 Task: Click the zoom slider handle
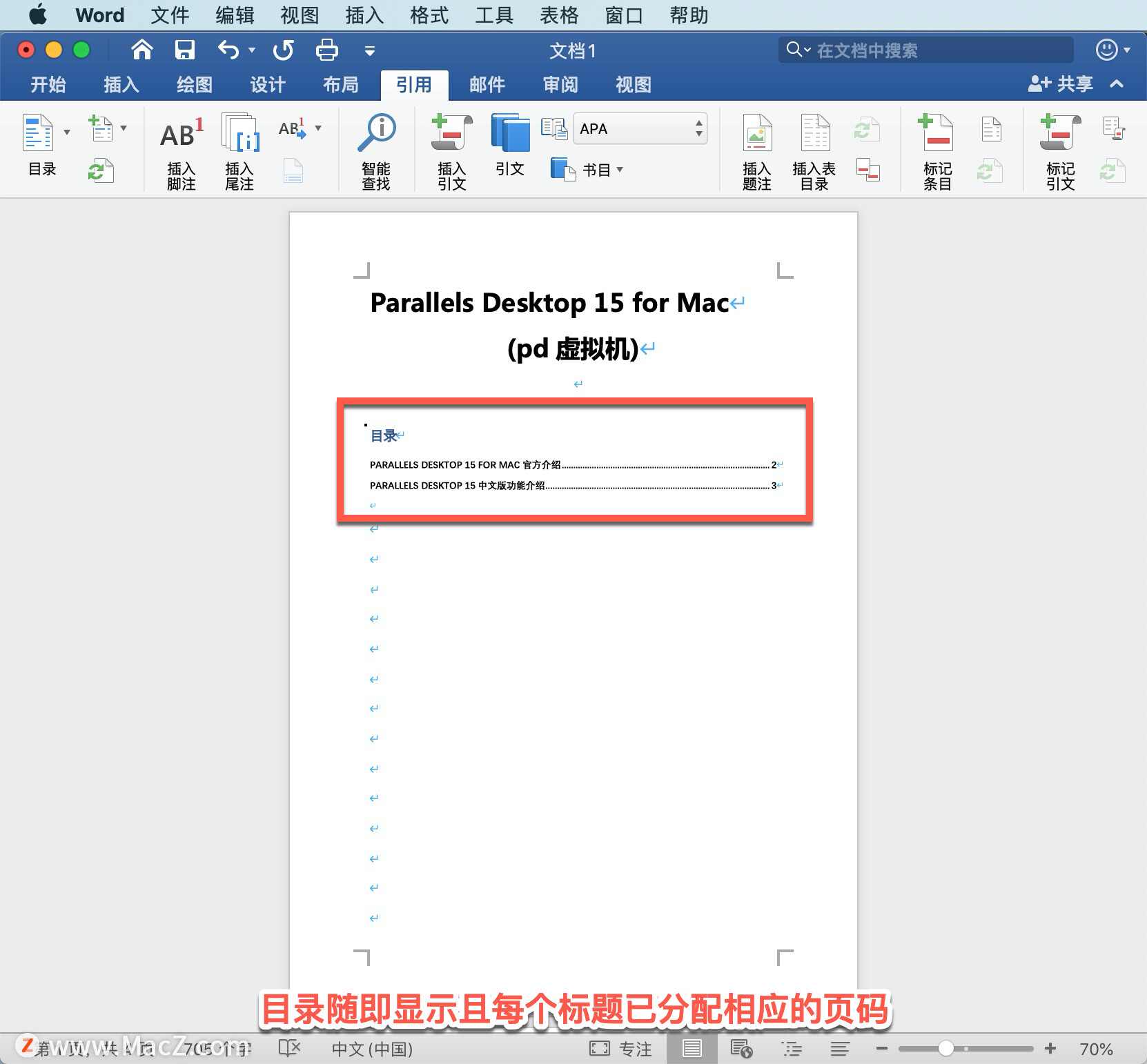click(x=946, y=1049)
